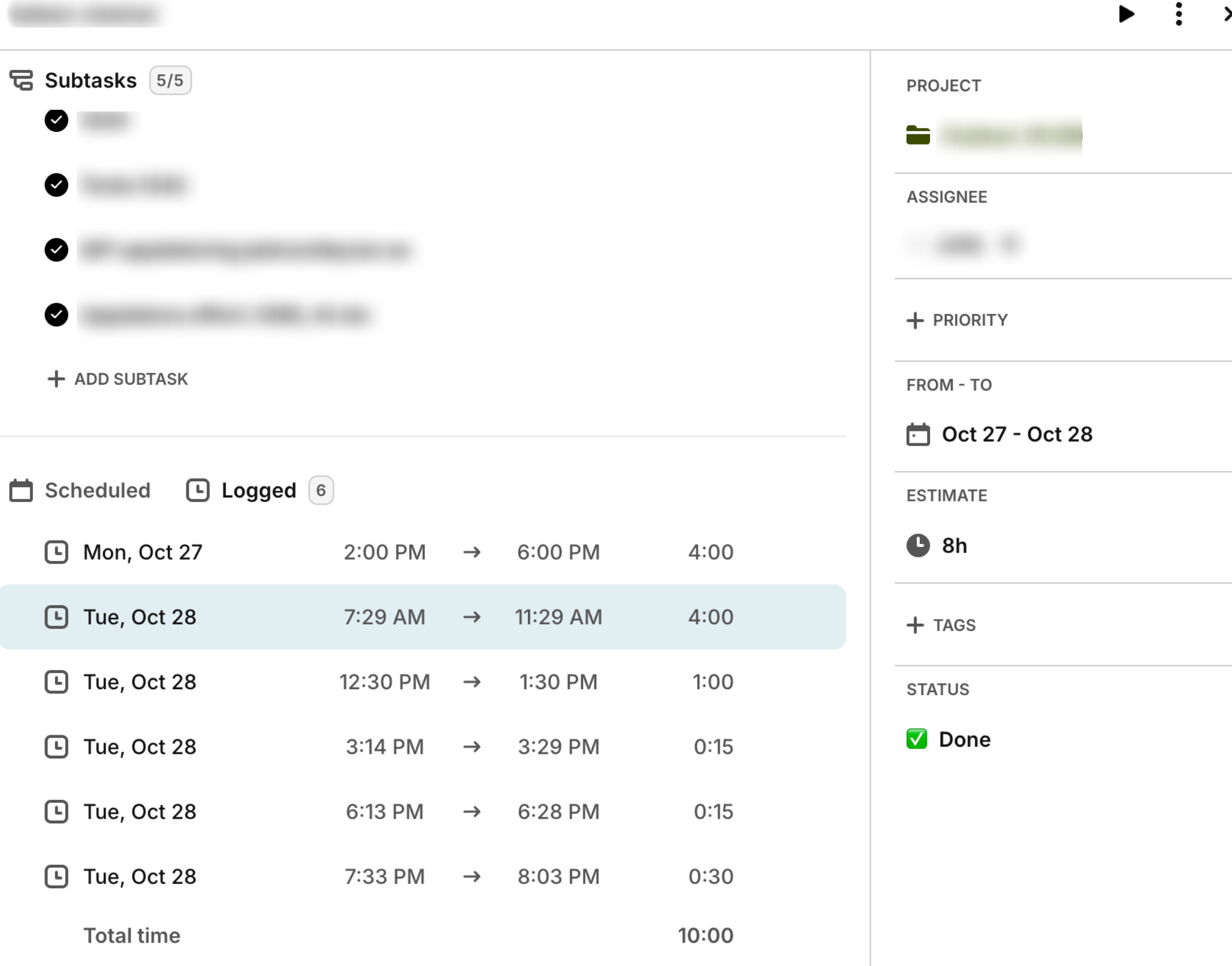
Task: Click the clock icon next to 8h estimate
Action: [917, 545]
